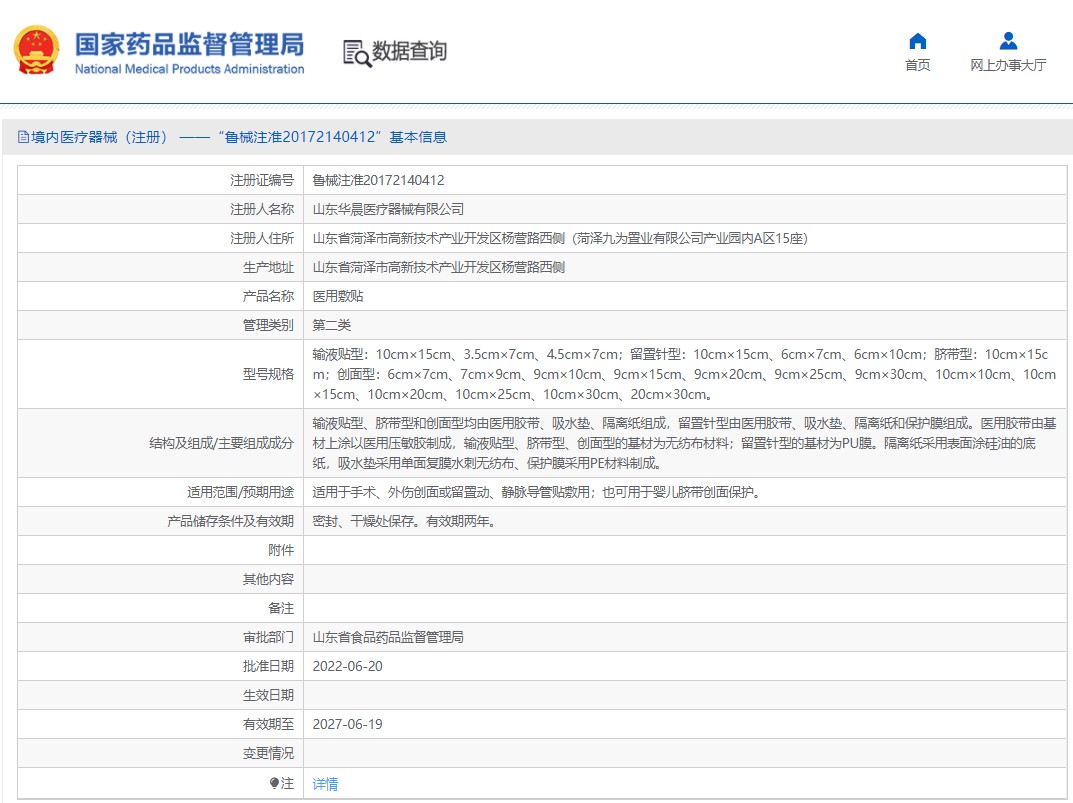Viewport: 1073px width, 803px height.
Task: Click approval date 2022-06-20
Action: [348, 666]
